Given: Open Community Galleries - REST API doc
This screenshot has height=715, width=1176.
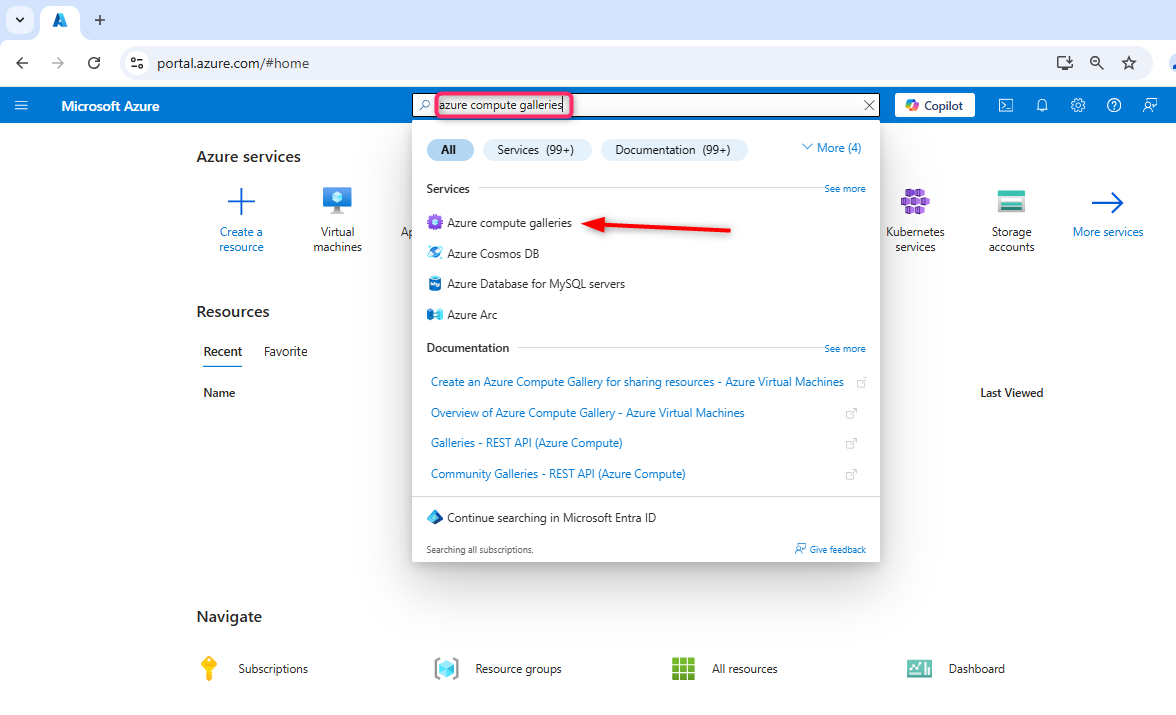Looking at the screenshot, I should [x=558, y=473].
